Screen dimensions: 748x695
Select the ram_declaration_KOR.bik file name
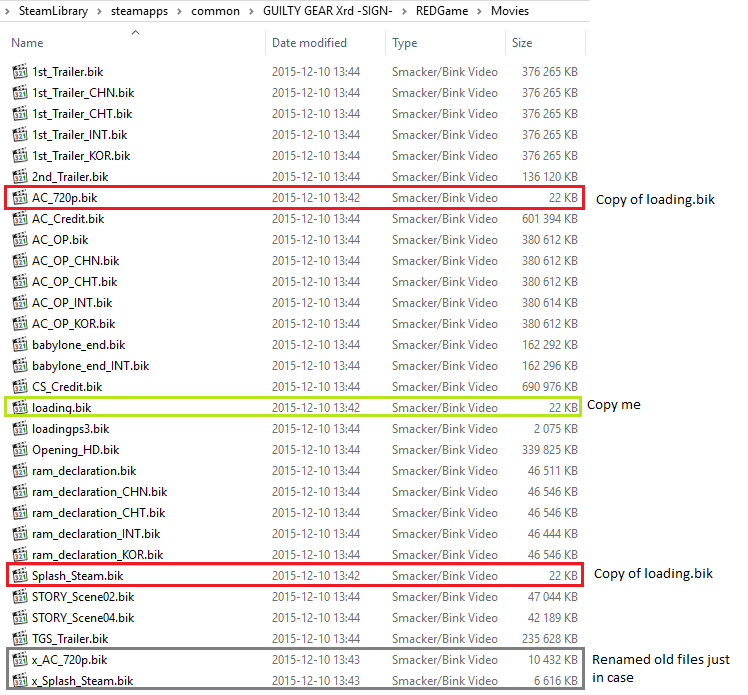(x=98, y=555)
